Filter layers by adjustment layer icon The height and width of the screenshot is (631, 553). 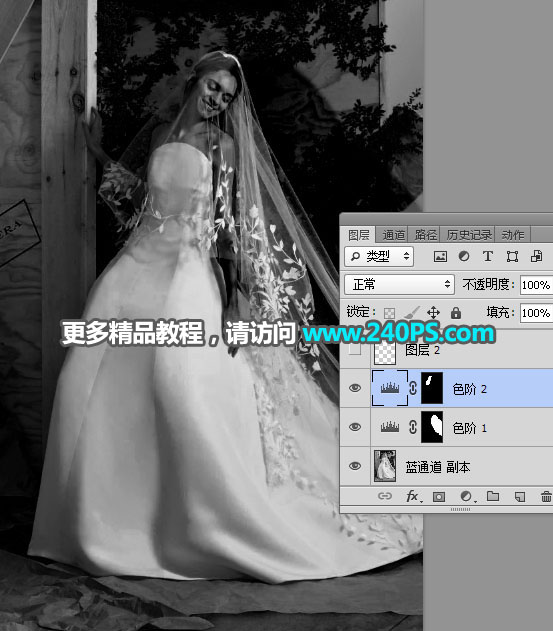tap(464, 256)
